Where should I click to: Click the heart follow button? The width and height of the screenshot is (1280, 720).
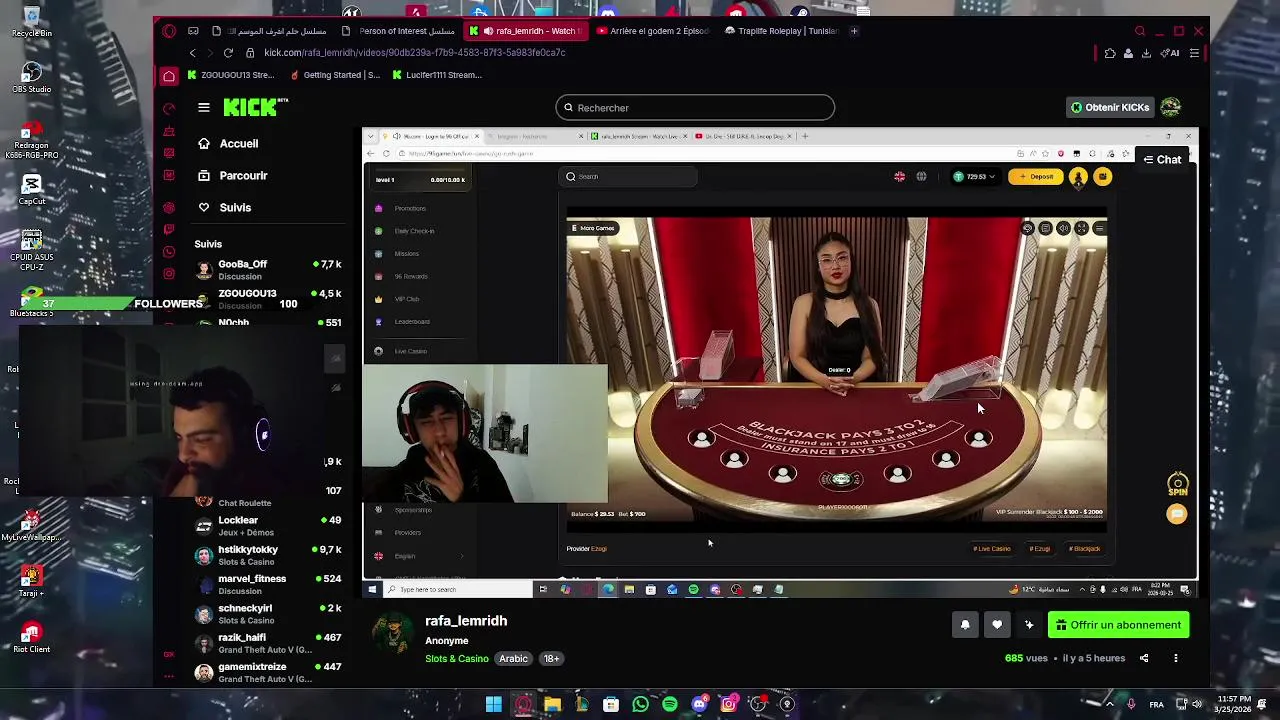point(997,625)
